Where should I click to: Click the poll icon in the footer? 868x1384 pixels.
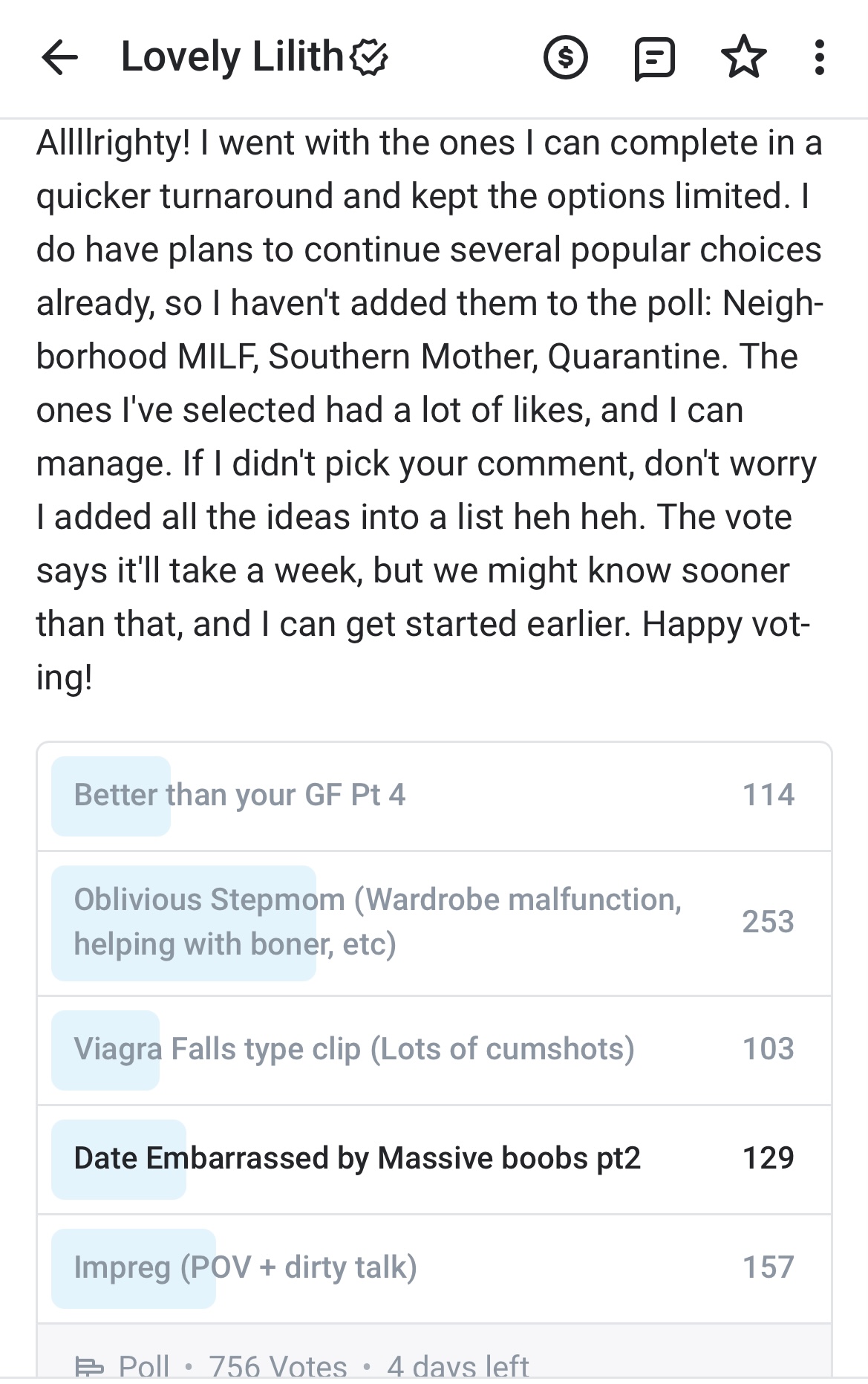point(90,1365)
